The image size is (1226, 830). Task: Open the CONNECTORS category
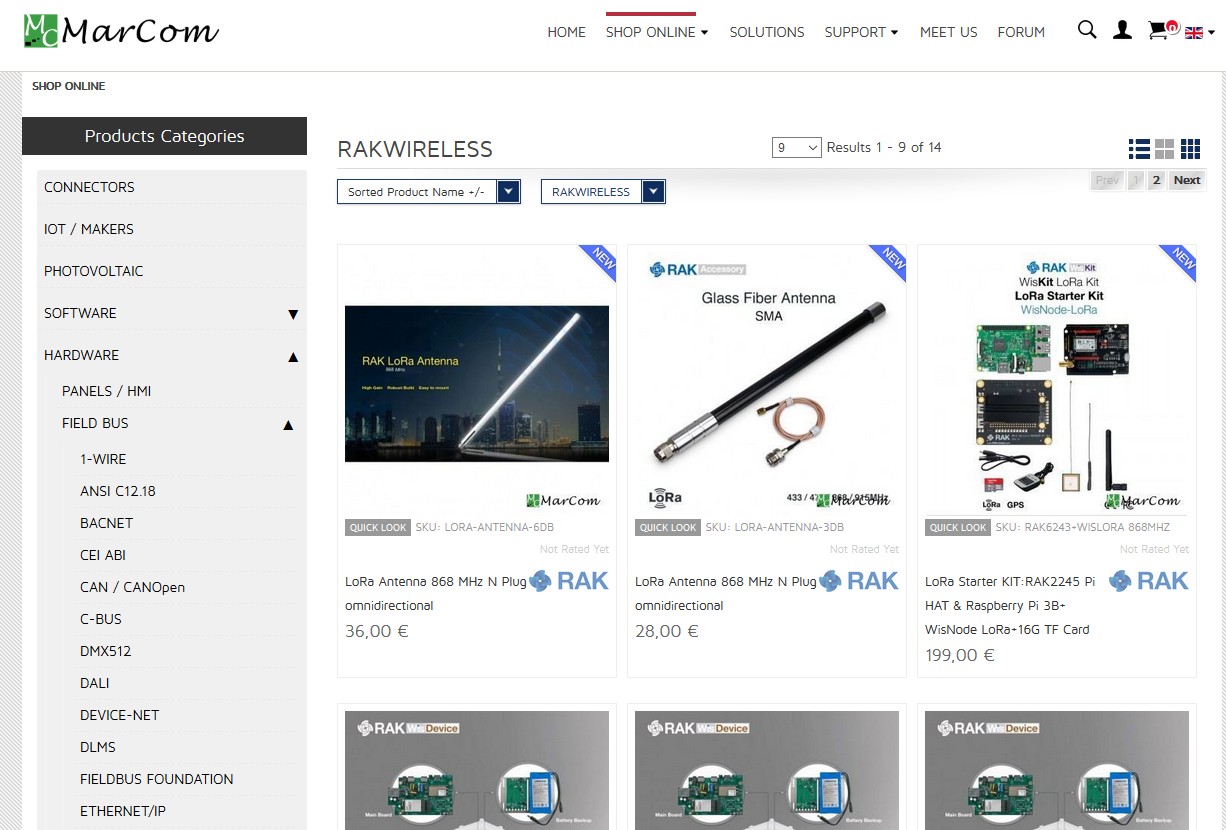pos(89,187)
